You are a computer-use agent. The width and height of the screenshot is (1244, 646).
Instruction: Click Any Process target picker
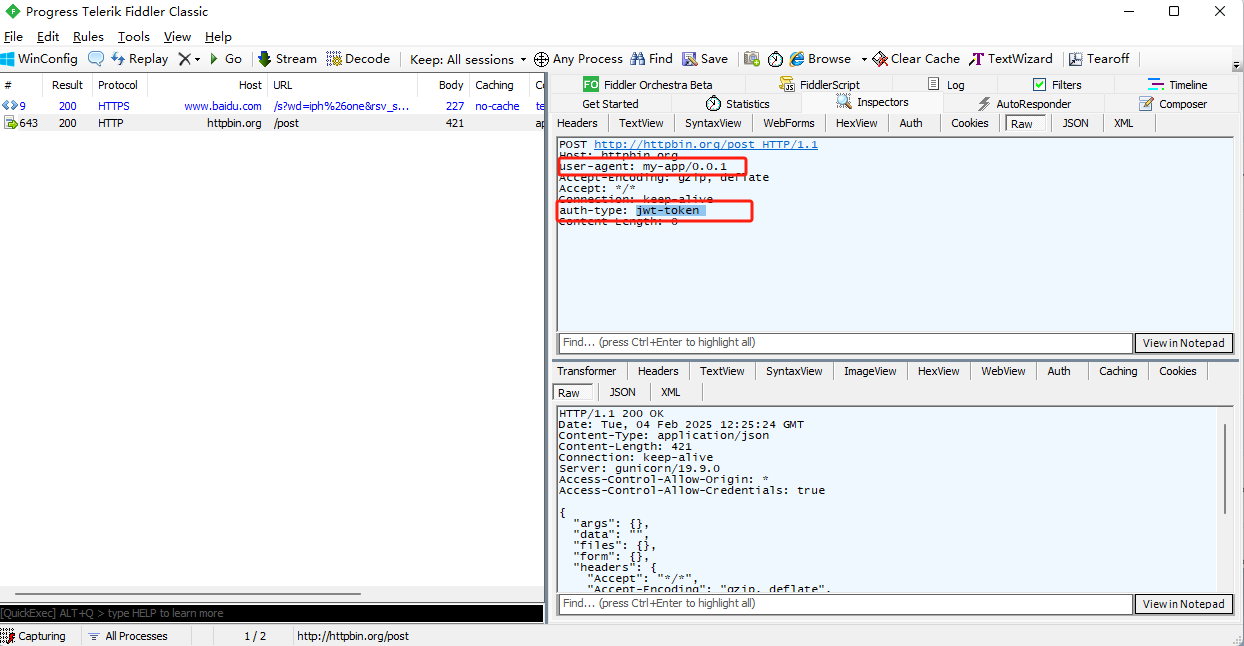coord(579,59)
